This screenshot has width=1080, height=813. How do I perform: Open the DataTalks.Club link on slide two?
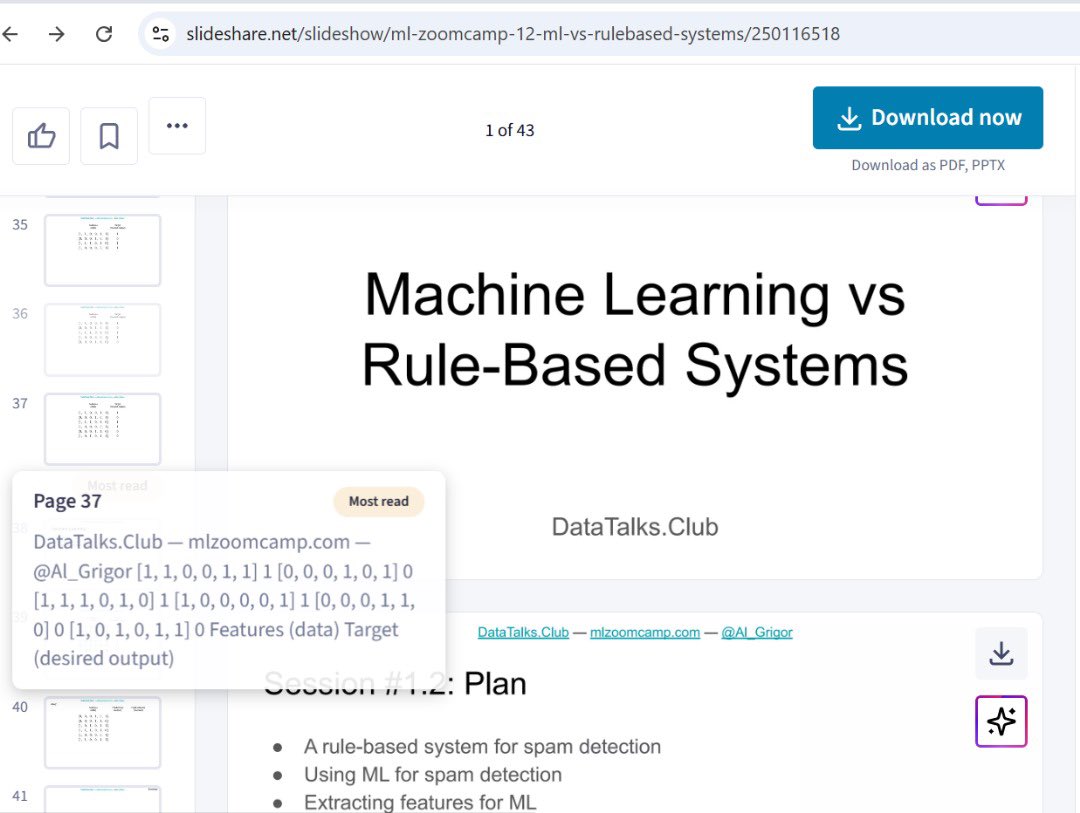point(523,632)
